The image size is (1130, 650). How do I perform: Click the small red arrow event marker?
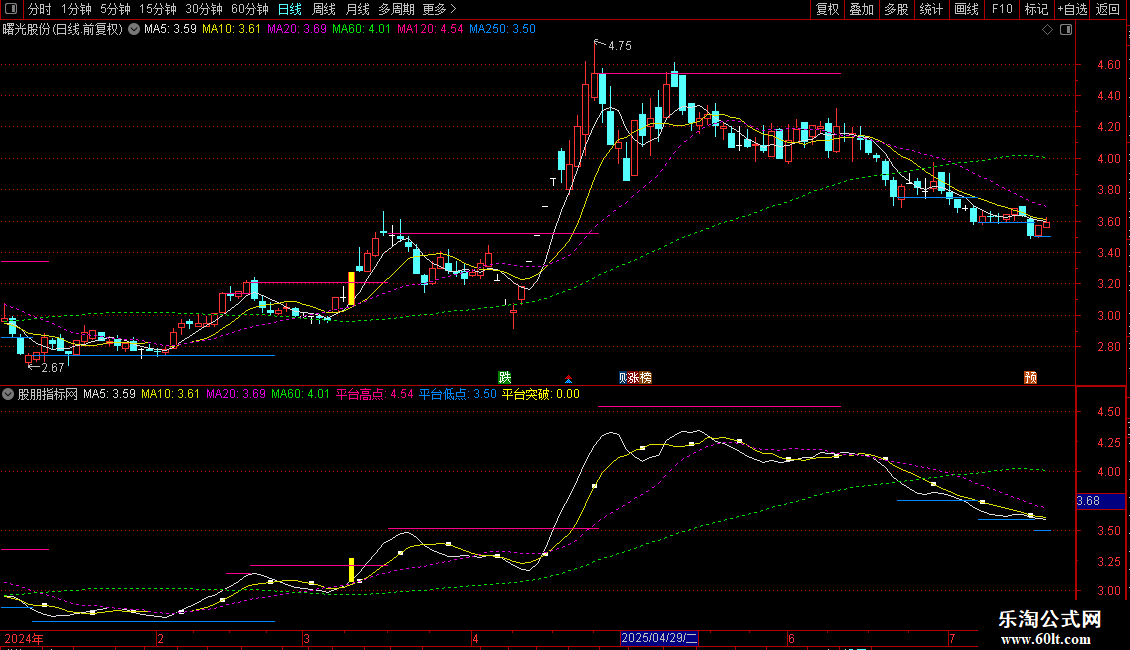coord(569,378)
